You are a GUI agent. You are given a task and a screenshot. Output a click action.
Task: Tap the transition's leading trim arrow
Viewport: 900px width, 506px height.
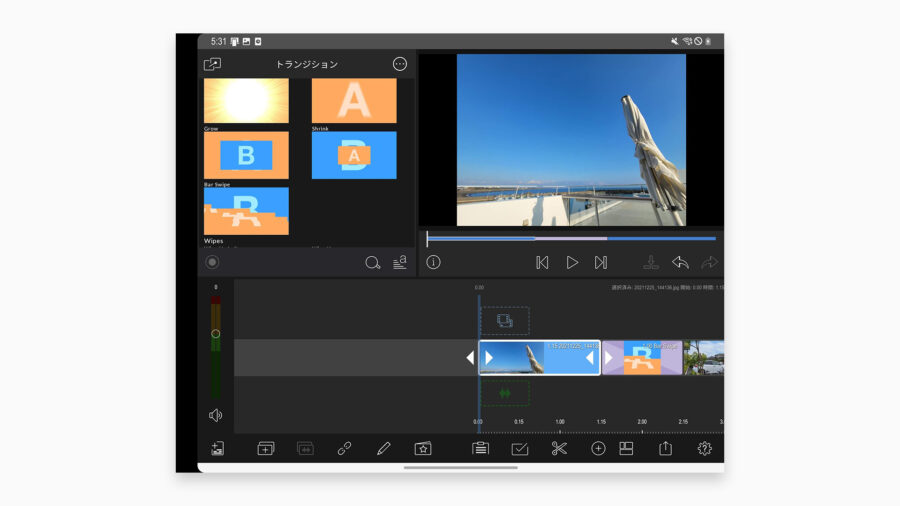[x=609, y=357]
